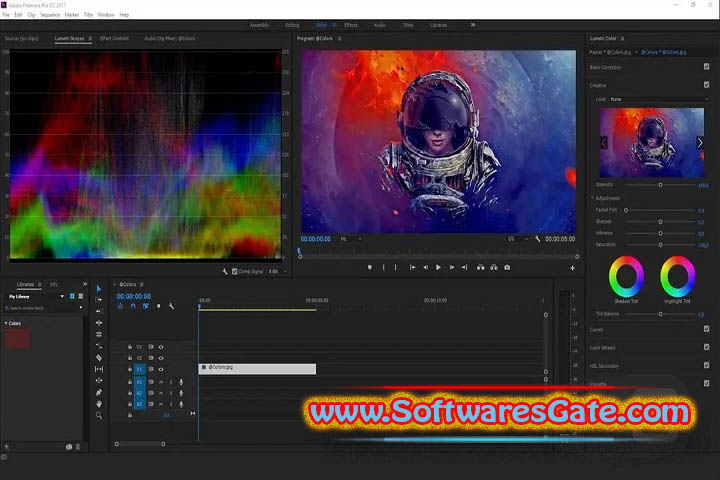Click the Go to Out point button
Screen dimensions: 720x480
pyautogui.click(x=464, y=267)
